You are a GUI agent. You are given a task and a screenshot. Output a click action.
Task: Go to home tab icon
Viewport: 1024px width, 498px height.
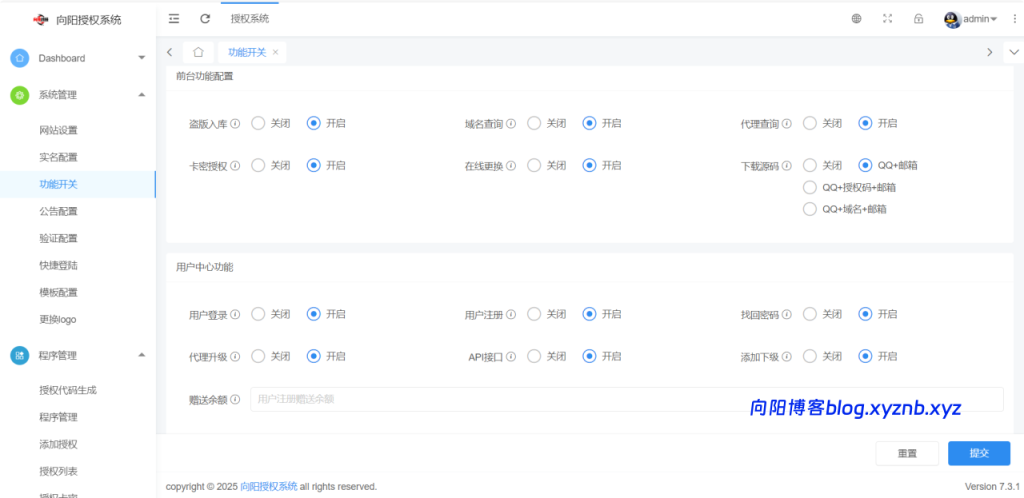[x=198, y=52]
